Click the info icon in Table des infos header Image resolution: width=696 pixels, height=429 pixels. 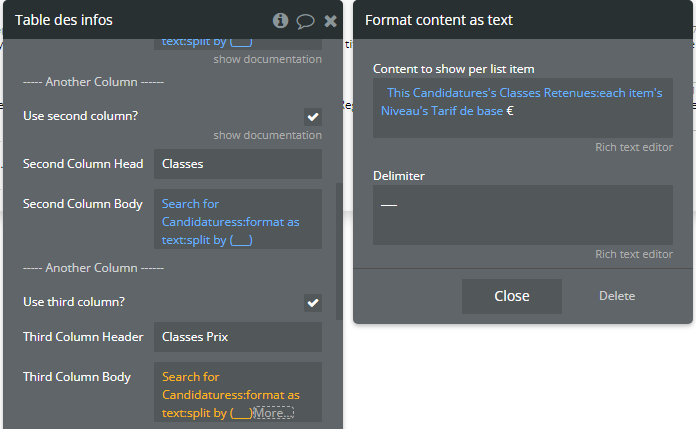tap(280, 20)
